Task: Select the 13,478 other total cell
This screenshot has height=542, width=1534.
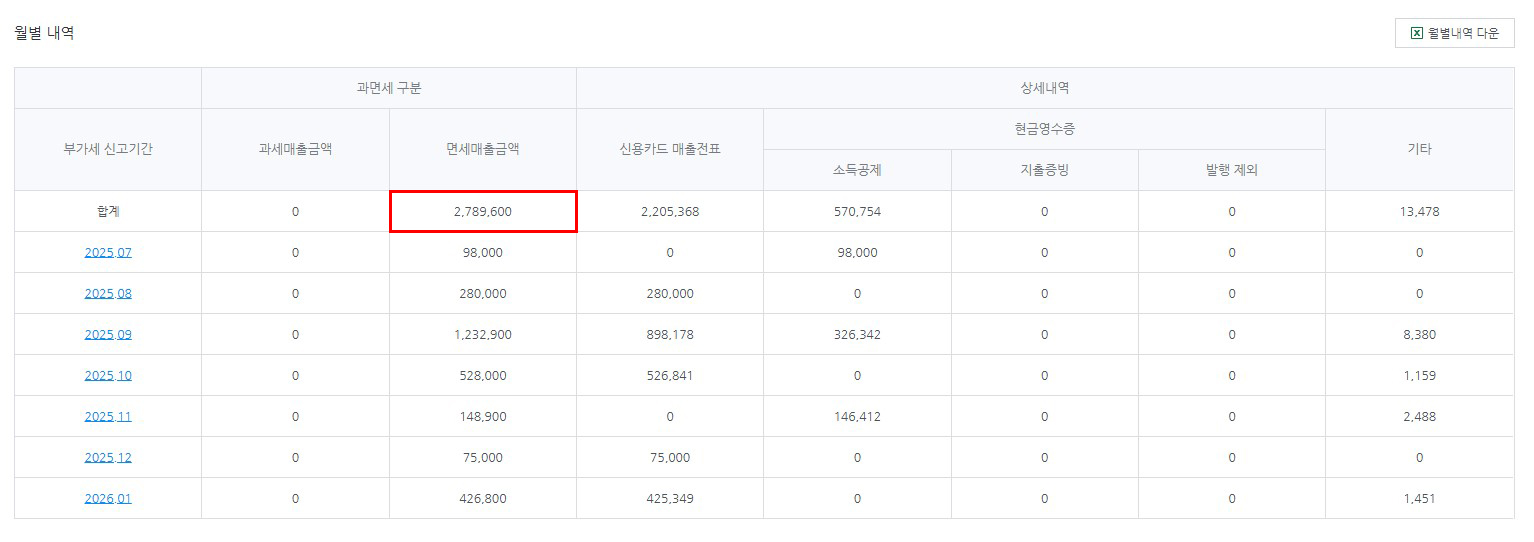Action: [1419, 212]
